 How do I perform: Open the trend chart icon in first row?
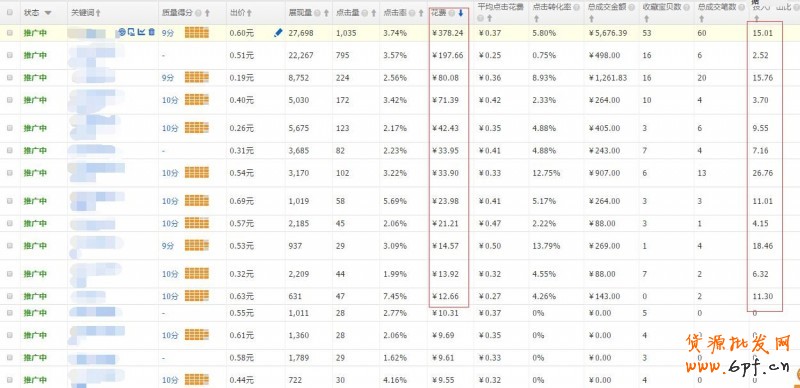click(141, 32)
